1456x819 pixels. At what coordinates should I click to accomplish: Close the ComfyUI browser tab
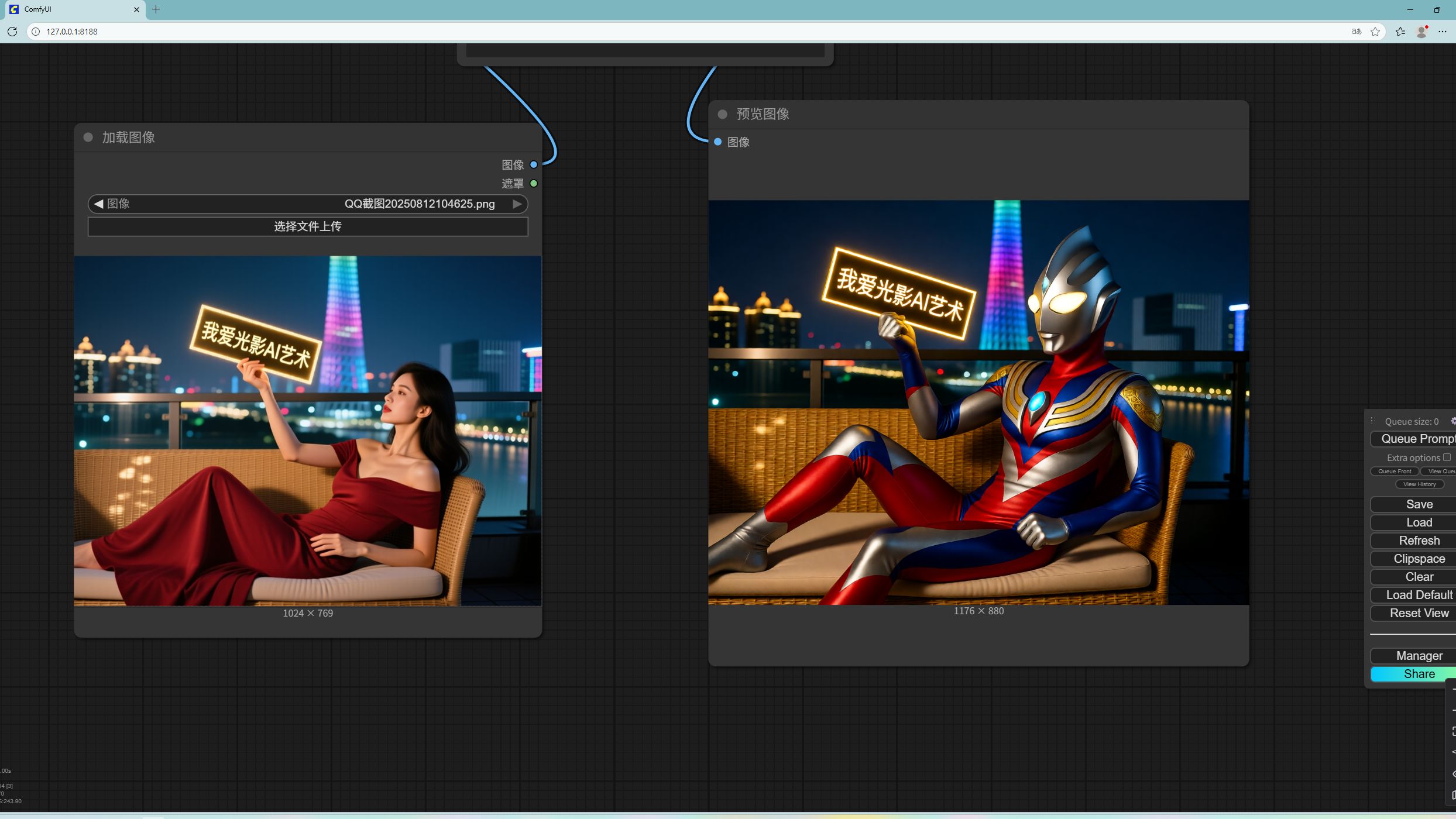pos(136,9)
